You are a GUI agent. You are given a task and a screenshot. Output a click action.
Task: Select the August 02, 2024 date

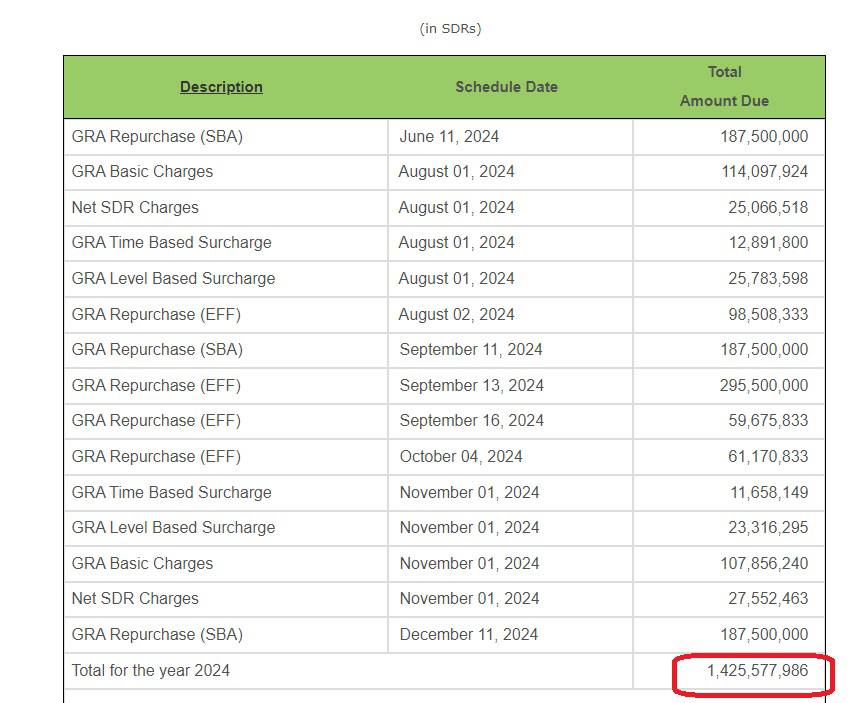pyautogui.click(x=456, y=314)
